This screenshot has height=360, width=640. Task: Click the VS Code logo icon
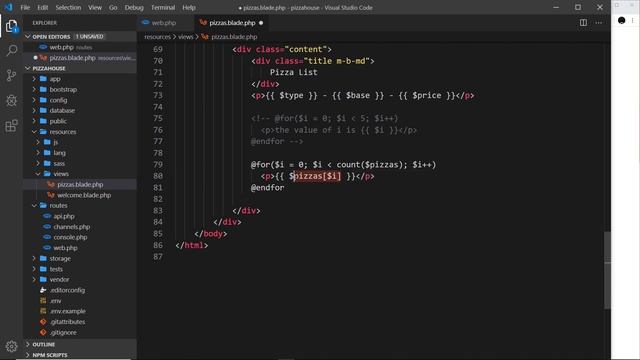8,7
